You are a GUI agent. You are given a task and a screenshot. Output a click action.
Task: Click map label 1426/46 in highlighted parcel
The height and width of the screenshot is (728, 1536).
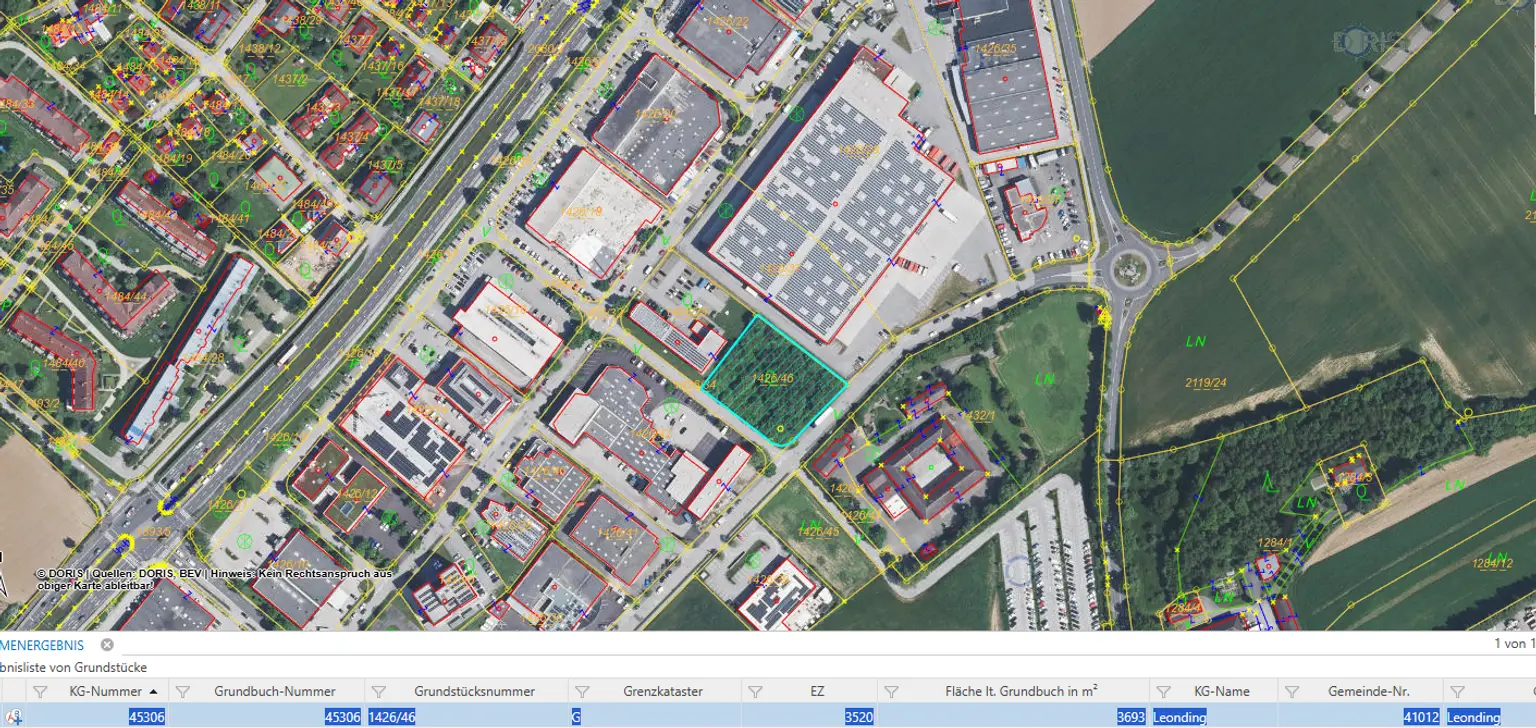[x=773, y=378]
